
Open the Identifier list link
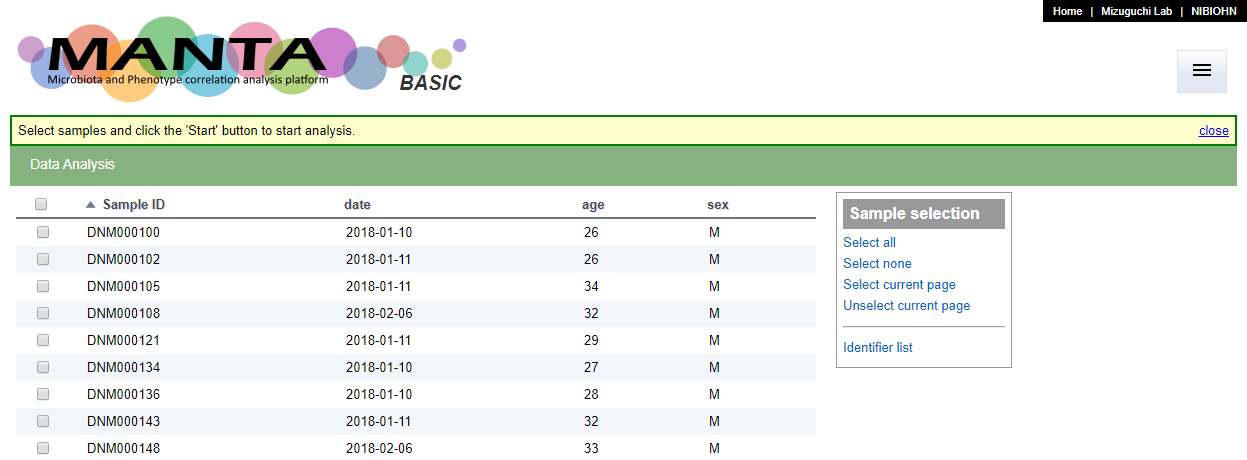tap(878, 347)
